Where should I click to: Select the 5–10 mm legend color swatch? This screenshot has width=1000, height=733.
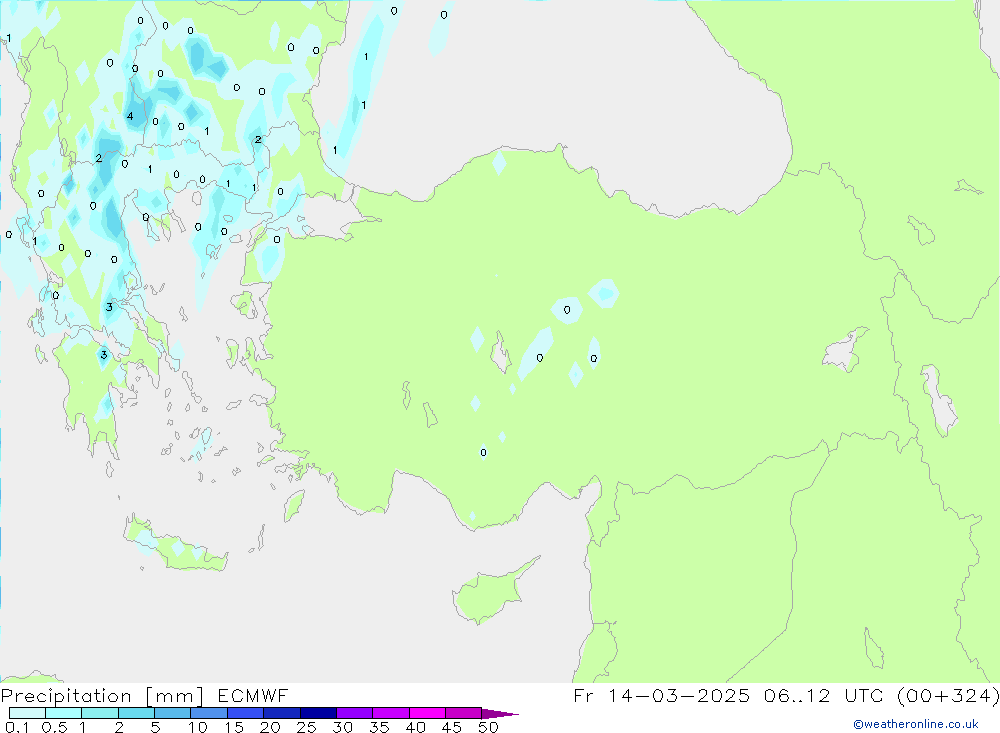point(173,713)
